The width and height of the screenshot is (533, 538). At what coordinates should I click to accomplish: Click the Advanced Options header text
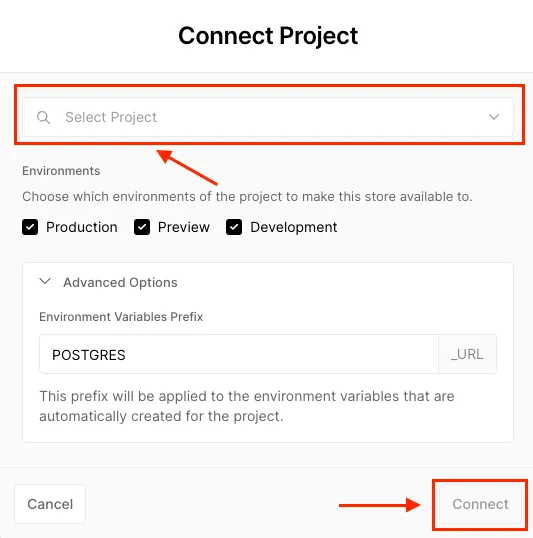[x=120, y=282]
